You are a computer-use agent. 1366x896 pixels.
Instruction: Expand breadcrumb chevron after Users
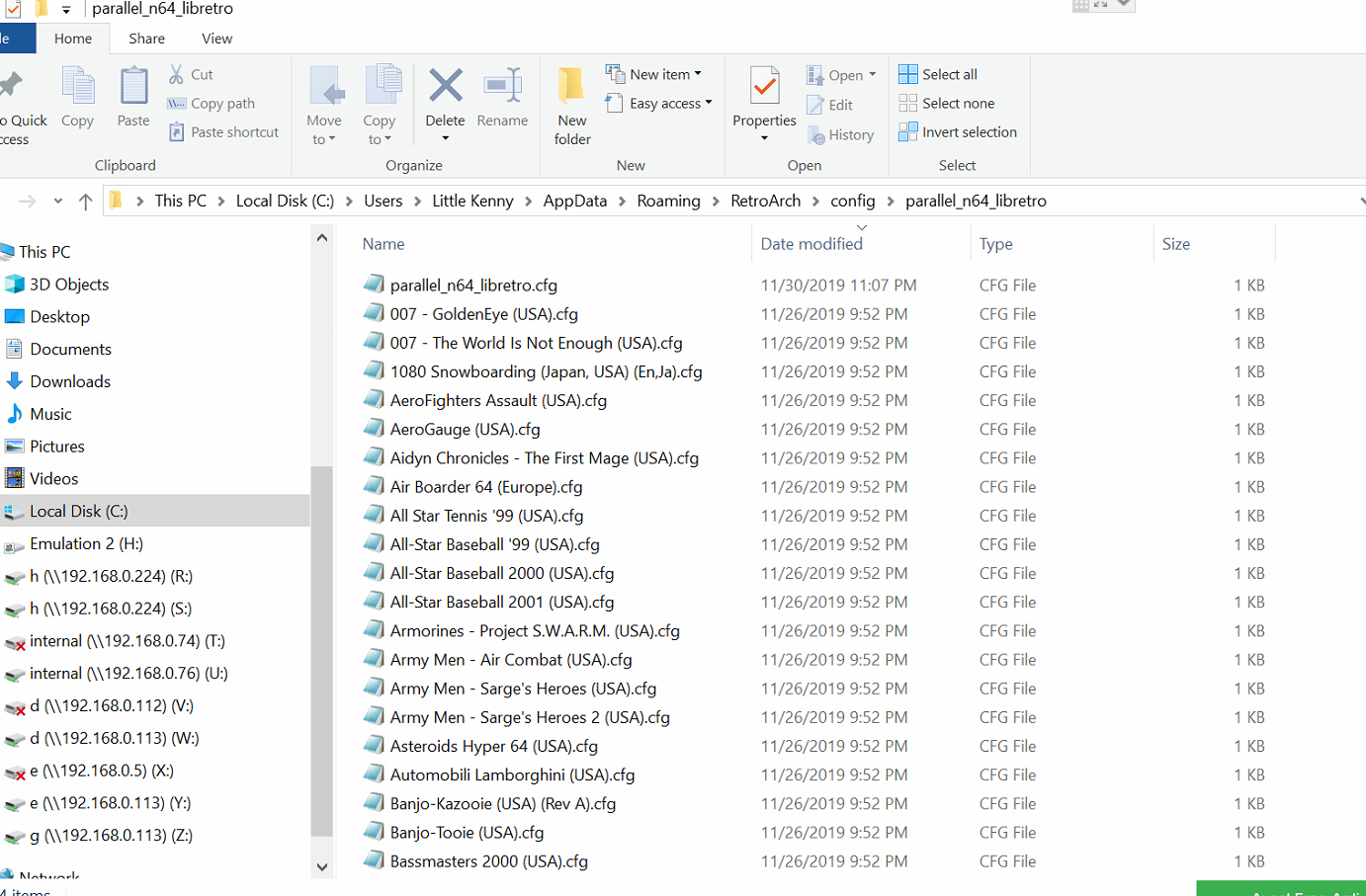418,201
